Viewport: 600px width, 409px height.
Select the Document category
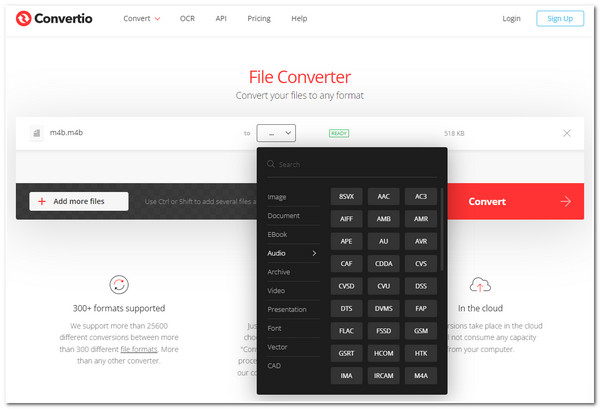point(293,216)
